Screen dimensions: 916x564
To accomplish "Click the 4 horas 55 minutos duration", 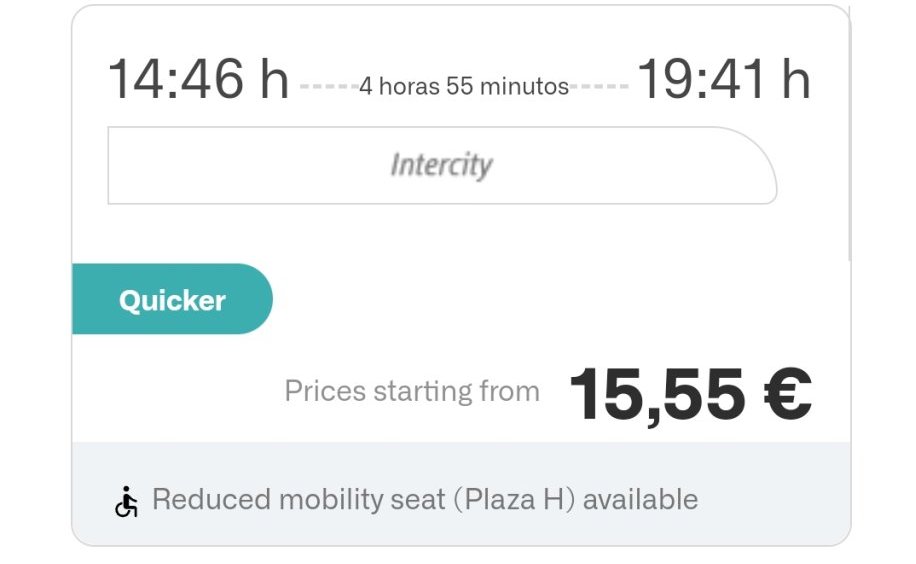I will (x=464, y=87).
